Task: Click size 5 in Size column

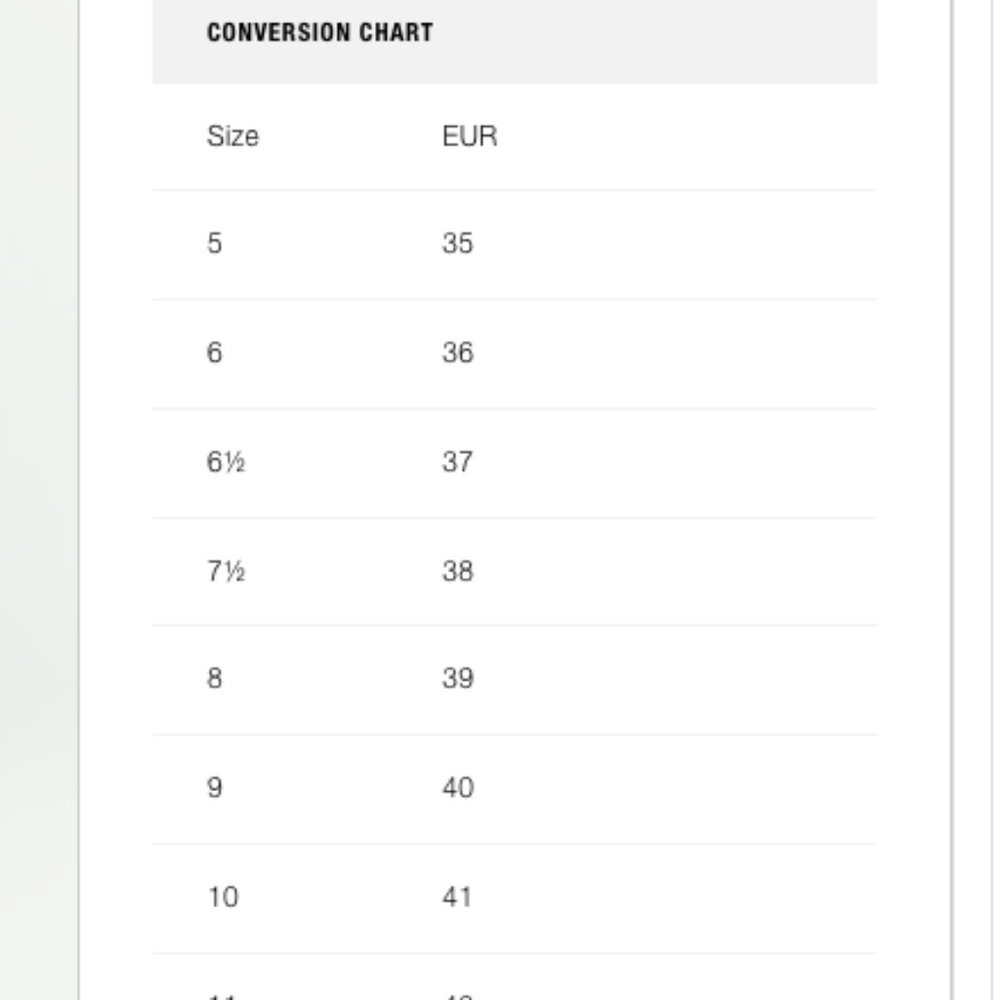Action: (x=214, y=243)
